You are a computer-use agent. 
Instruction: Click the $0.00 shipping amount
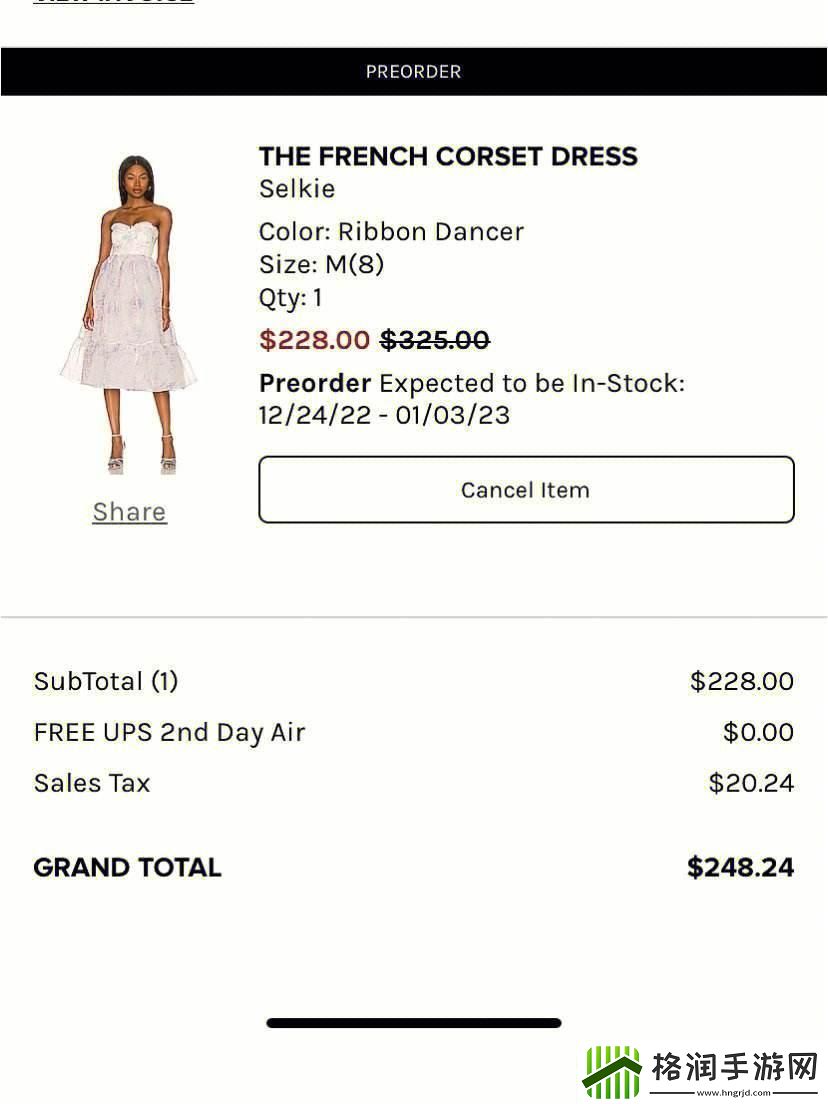click(x=758, y=732)
